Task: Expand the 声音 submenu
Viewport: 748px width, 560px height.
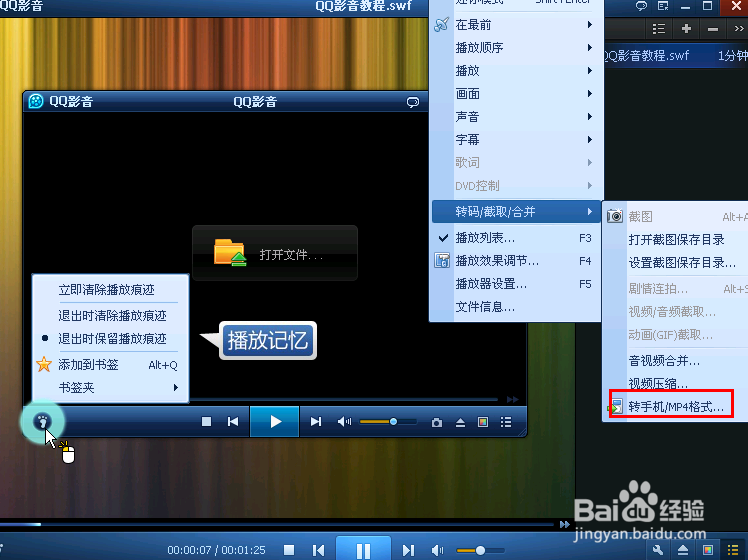Action: (516, 116)
